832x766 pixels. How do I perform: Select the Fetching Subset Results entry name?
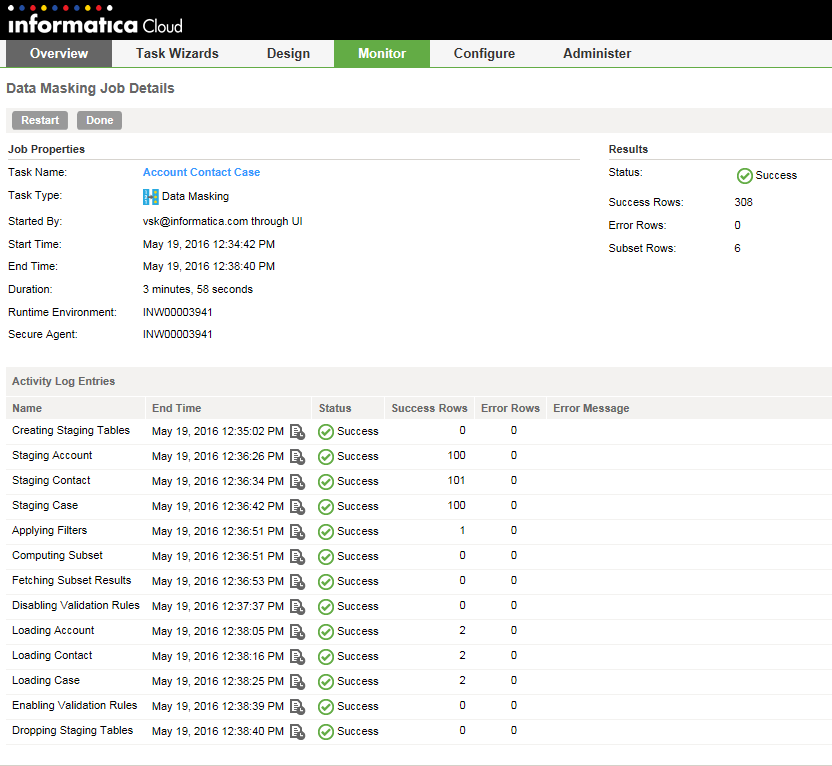point(72,580)
